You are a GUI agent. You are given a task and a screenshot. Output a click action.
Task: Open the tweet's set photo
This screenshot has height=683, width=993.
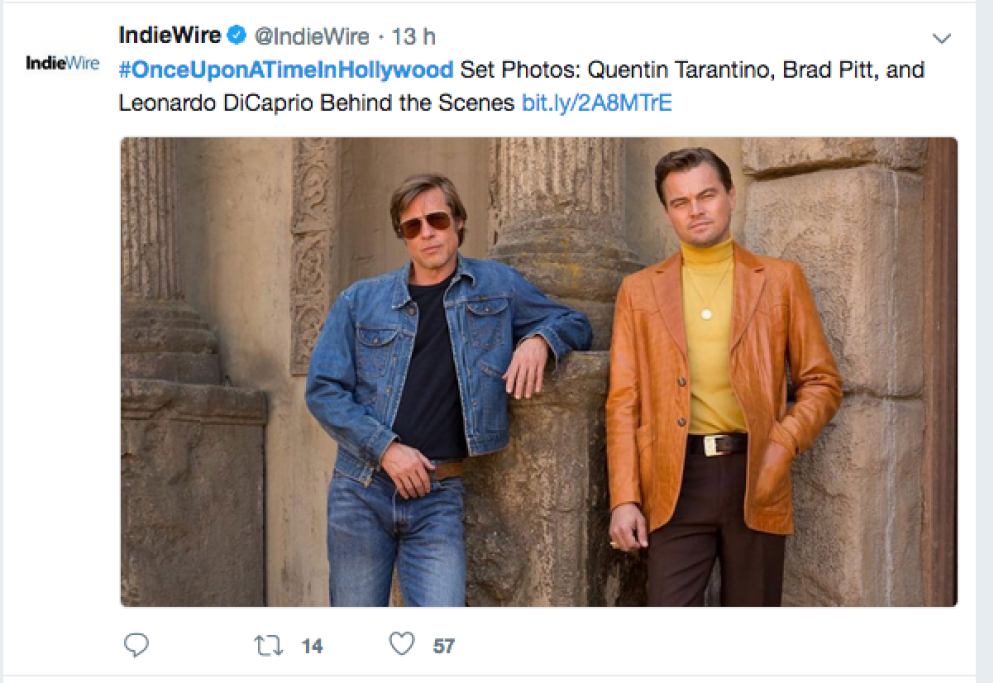pos(539,372)
